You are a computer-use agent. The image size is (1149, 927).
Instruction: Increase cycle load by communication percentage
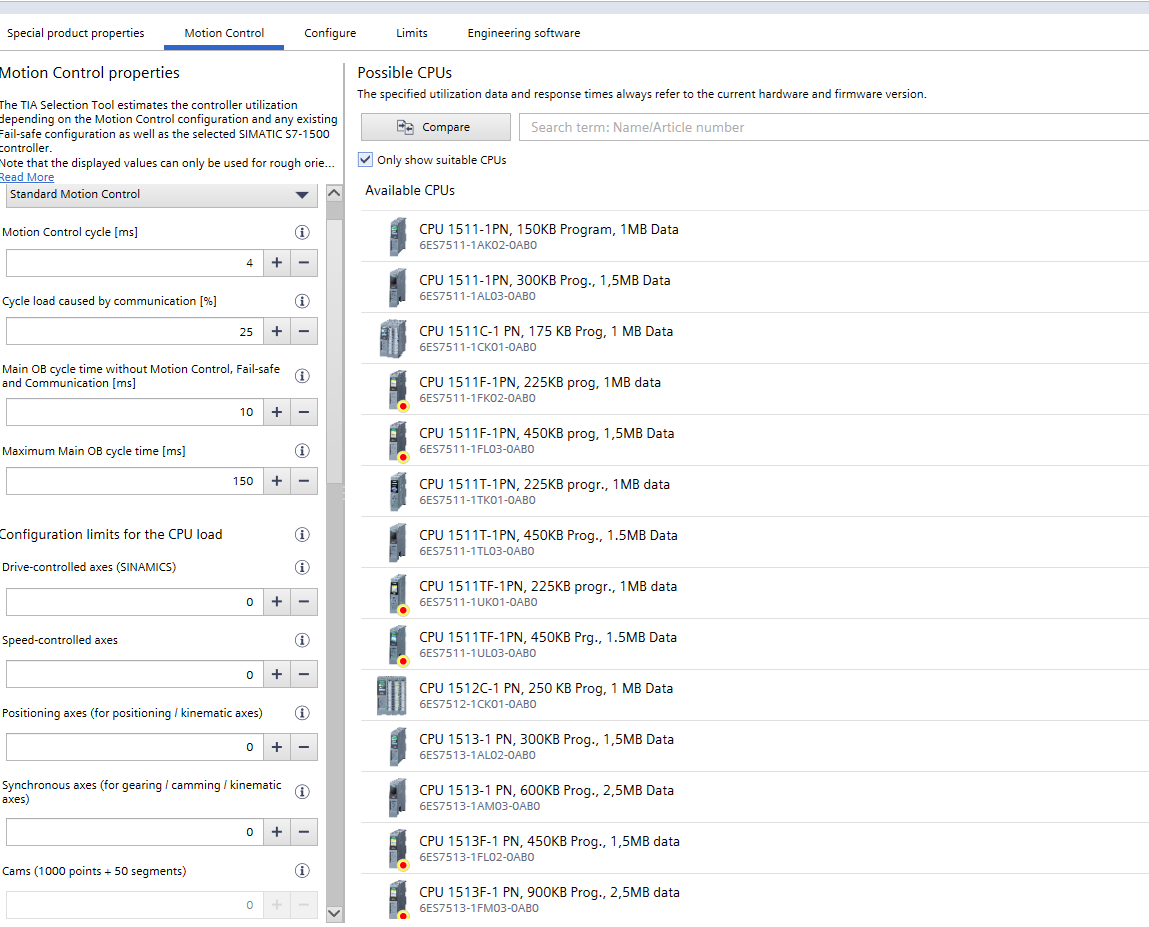coord(277,331)
